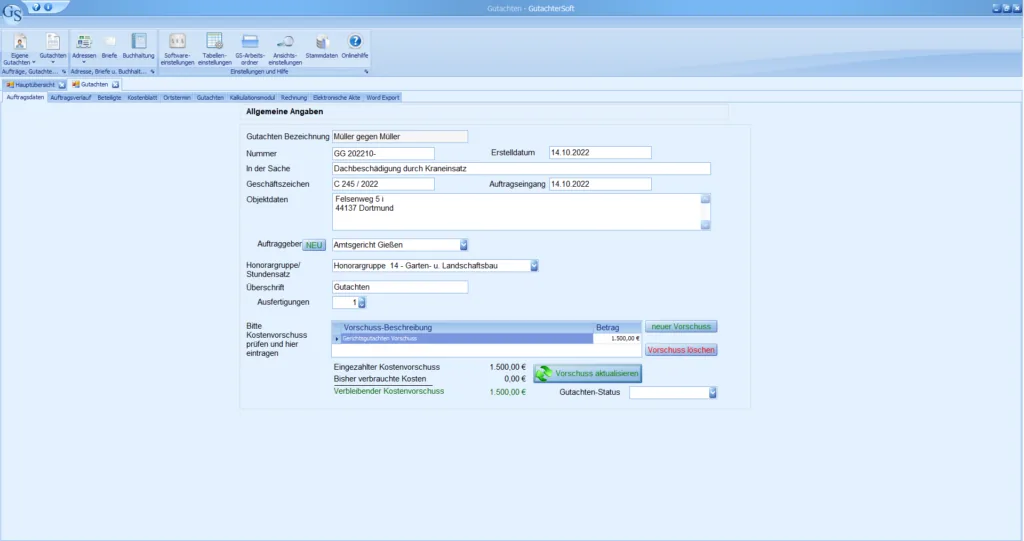Viewport: 1024px width, 541px height.
Task: Click the info icon in the title bar
Action: point(48,7)
